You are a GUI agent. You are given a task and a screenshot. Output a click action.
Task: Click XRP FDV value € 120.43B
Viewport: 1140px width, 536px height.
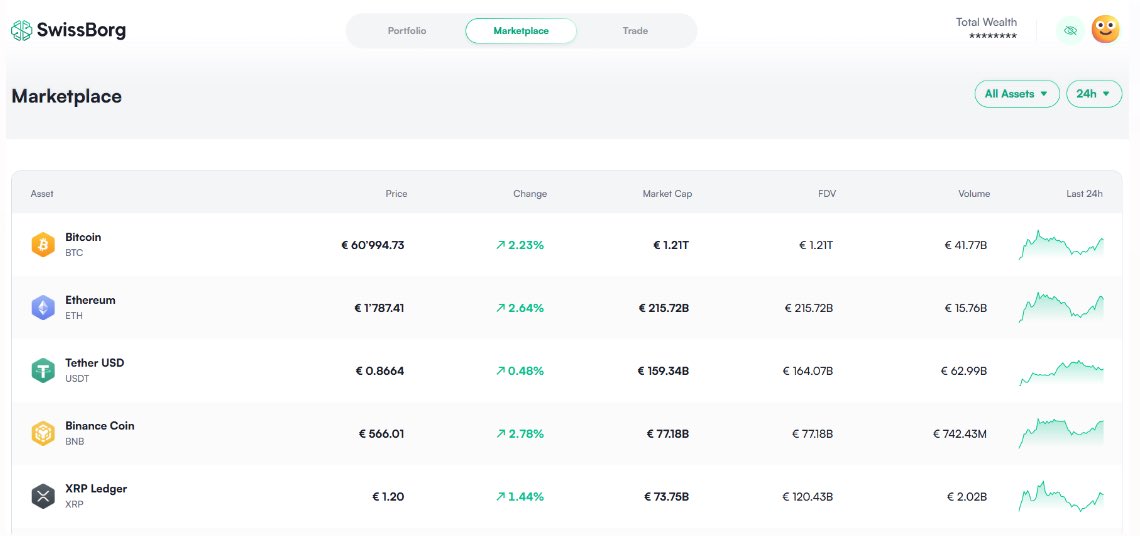point(808,497)
